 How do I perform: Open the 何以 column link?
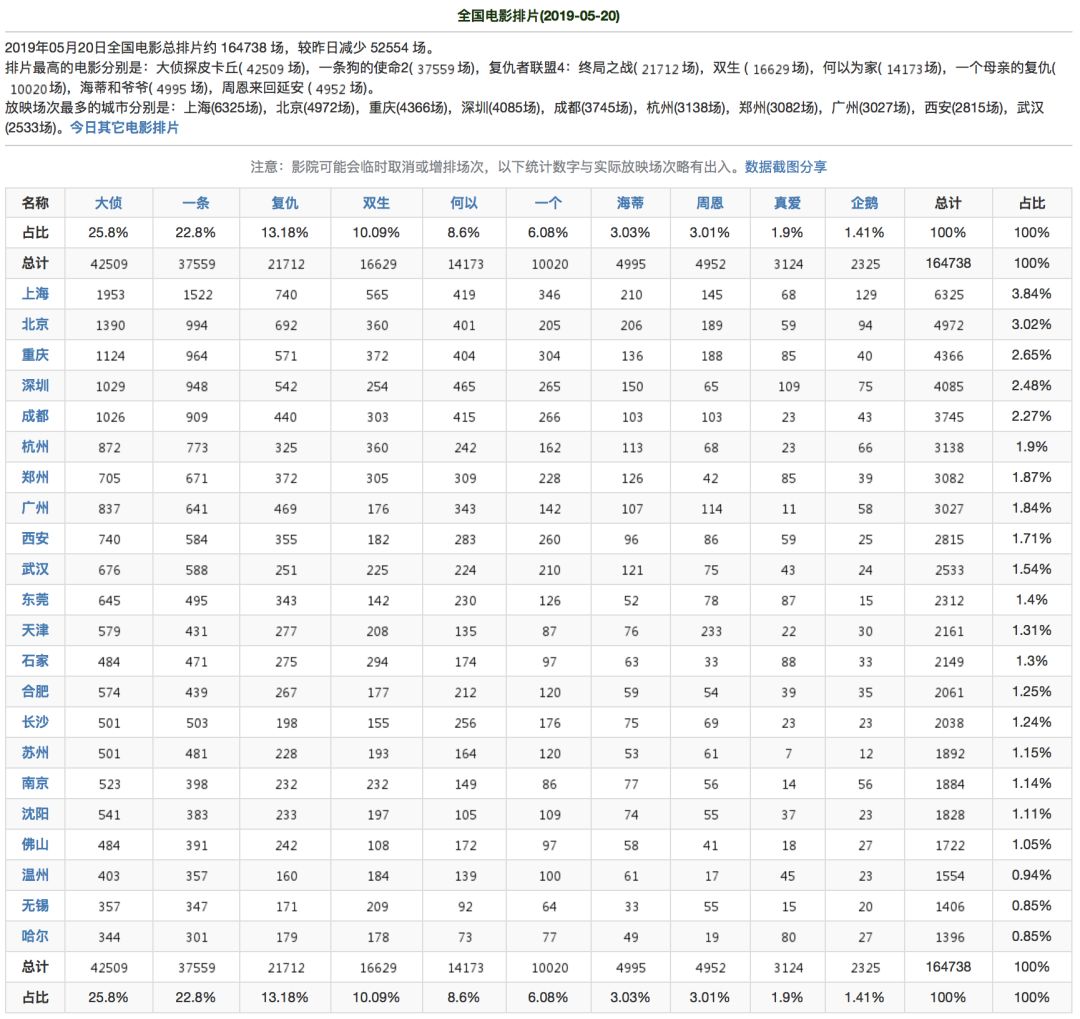pos(463,202)
